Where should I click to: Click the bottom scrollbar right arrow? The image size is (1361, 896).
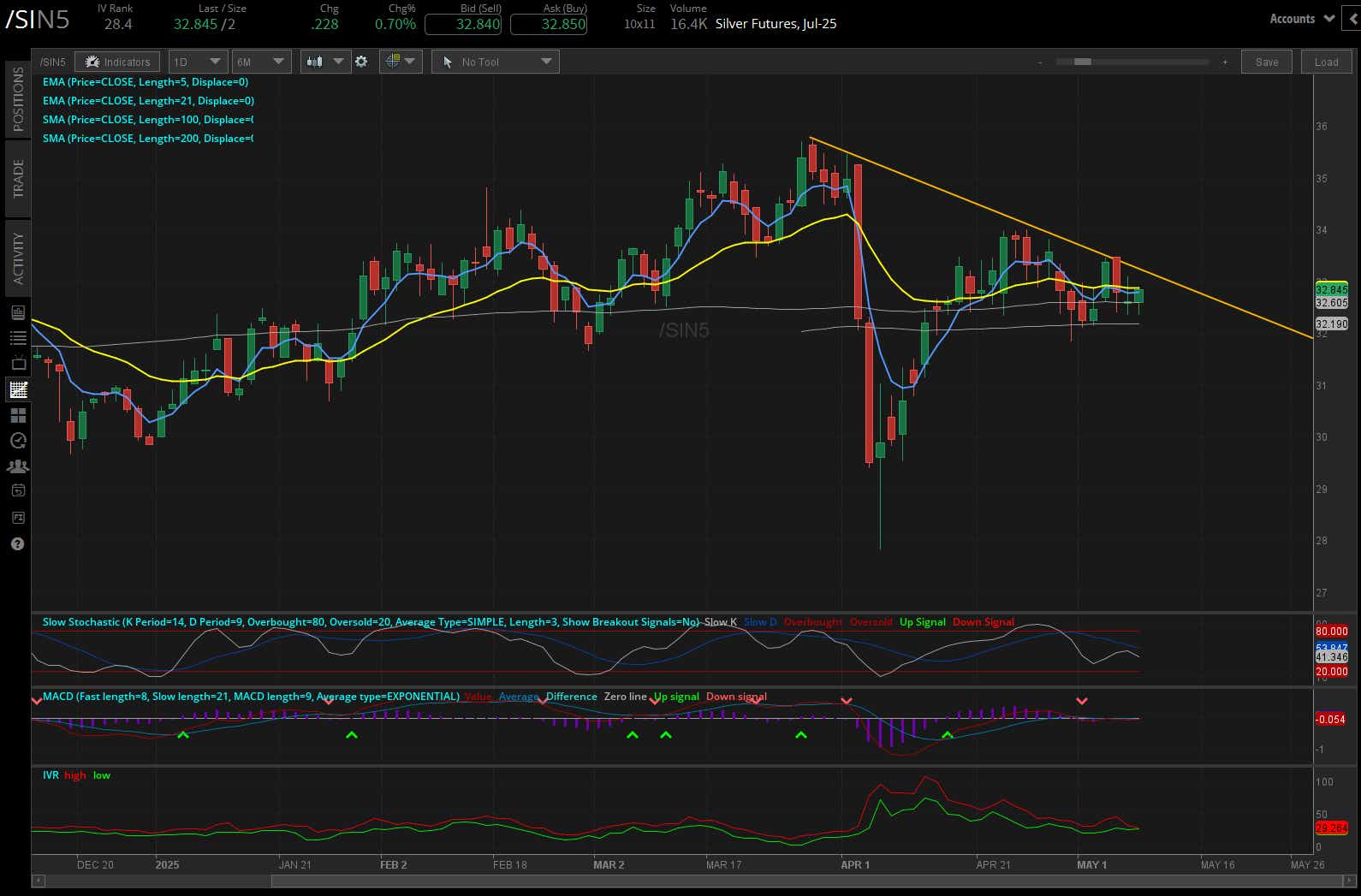pyautogui.click(x=1352, y=880)
